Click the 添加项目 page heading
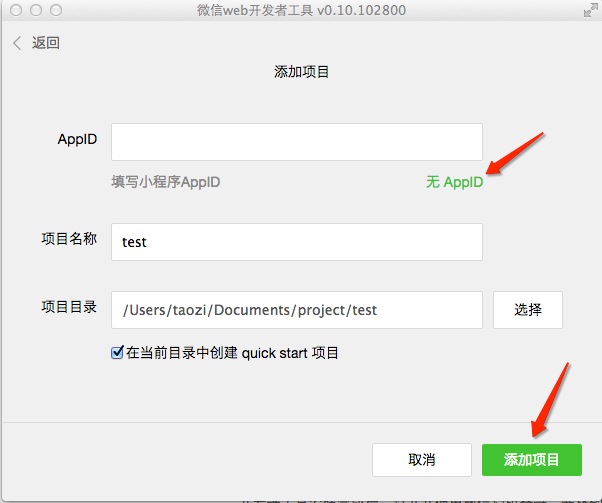Screen dimensions: 602x503 tap(301, 71)
